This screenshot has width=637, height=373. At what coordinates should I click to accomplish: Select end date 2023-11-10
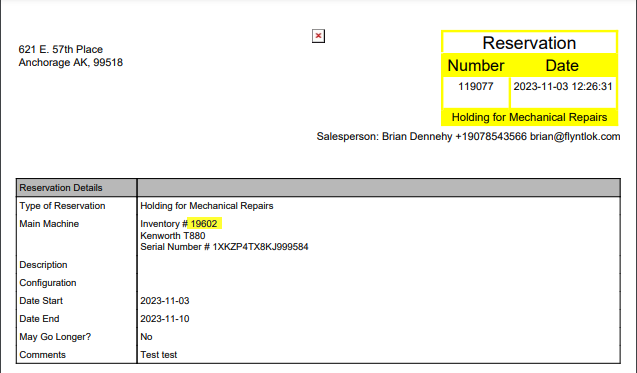pos(165,319)
